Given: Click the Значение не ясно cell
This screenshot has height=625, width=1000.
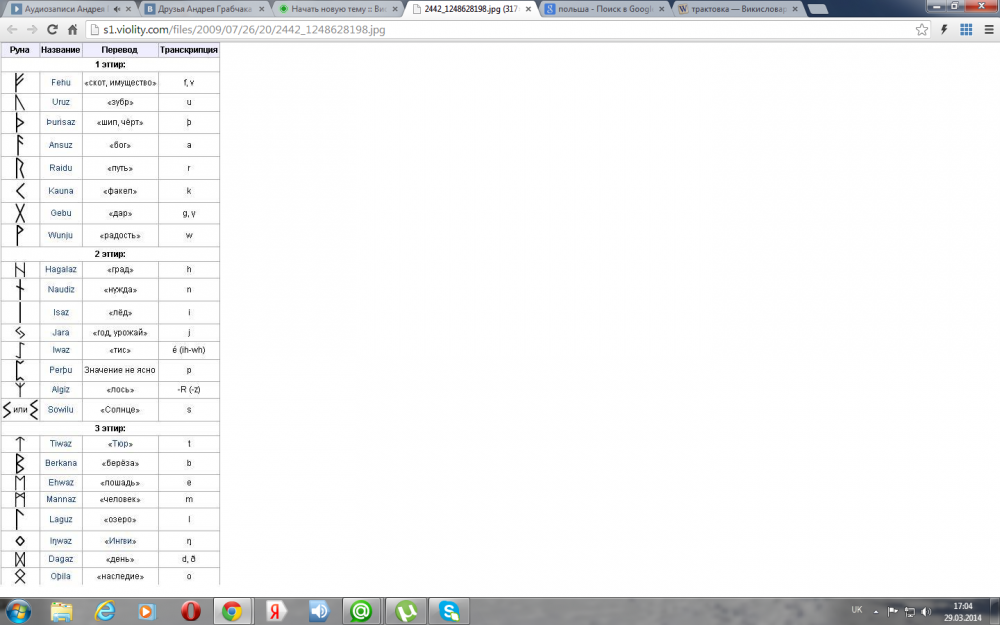Looking at the screenshot, I should click(120, 370).
